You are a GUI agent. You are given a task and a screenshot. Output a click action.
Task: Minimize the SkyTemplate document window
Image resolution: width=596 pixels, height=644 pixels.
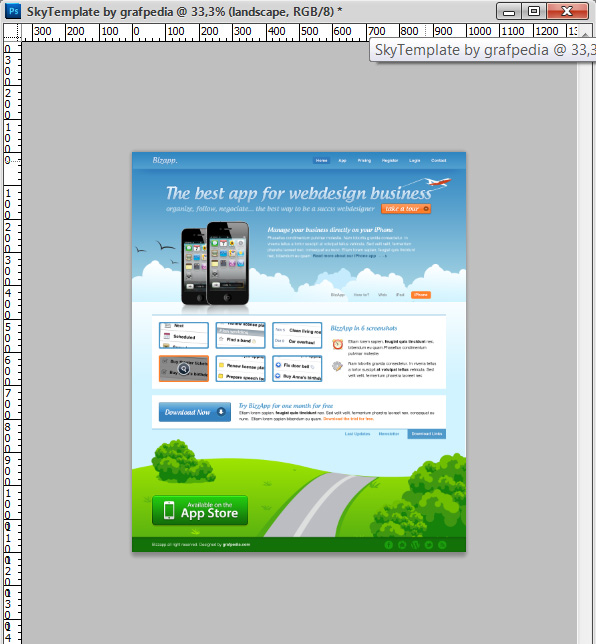click(509, 11)
